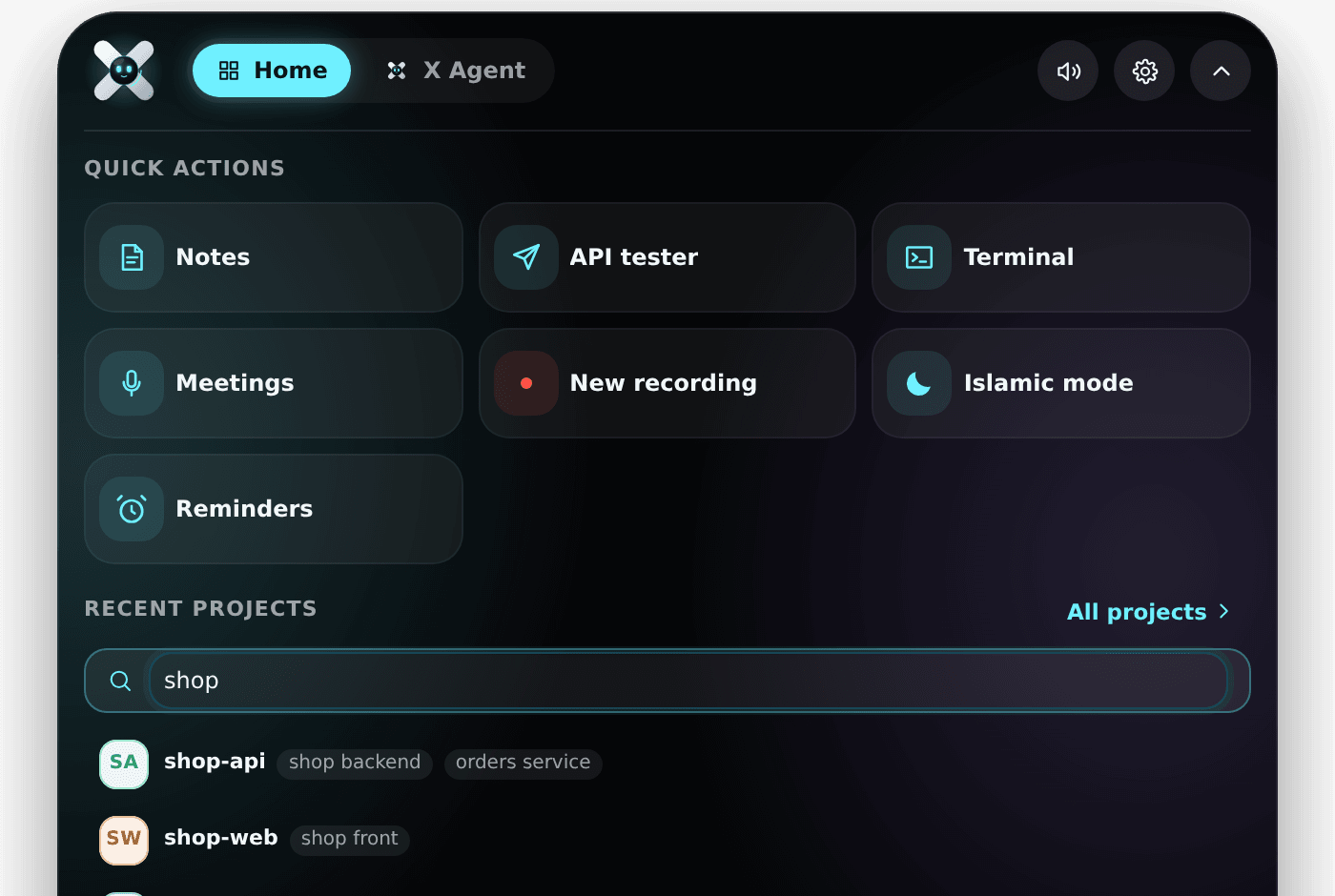Viewport: 1335px width, 896px height.
Task: Open the Terminal quick action
Action: coord(1061,257)
